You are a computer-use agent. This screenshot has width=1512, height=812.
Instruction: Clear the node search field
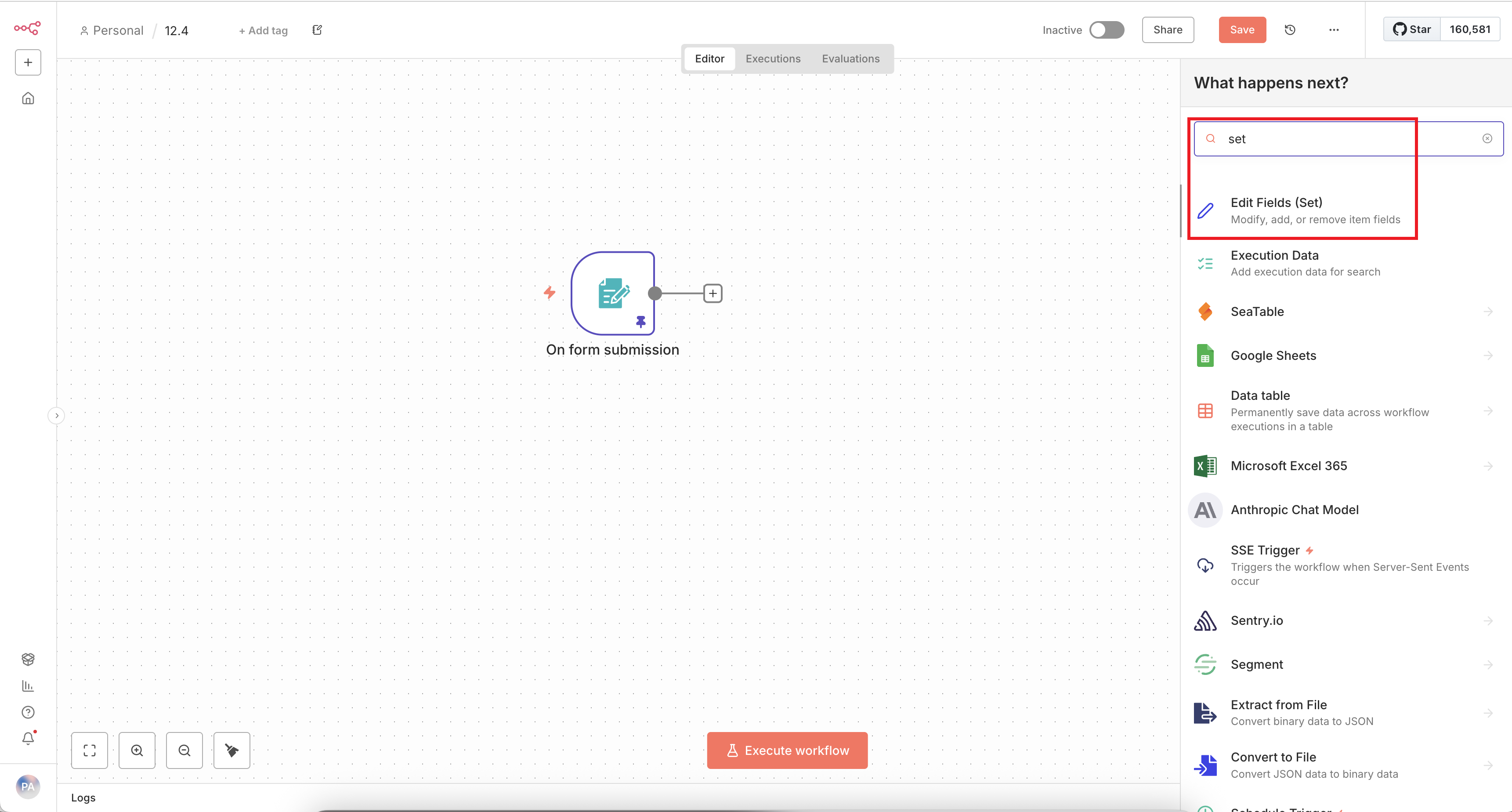click(1487, 138)
